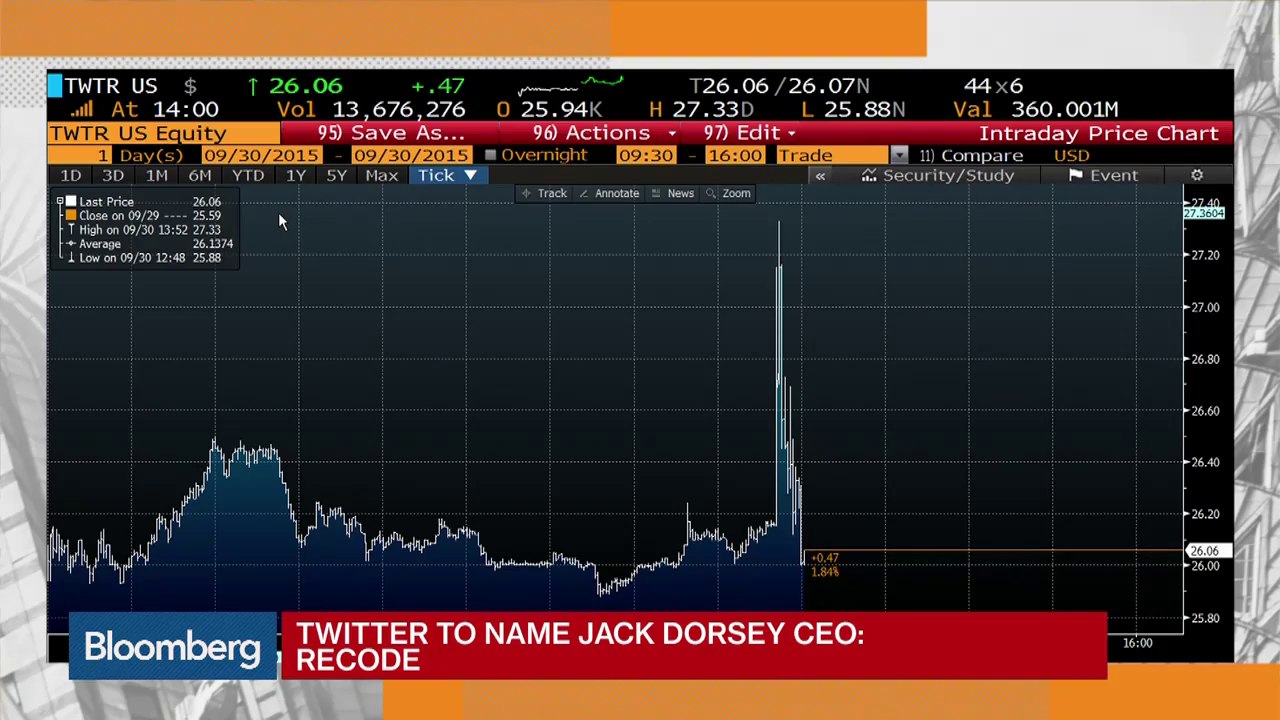Open the Tick interval dropdown
The width and height of the screenshot is (1280, 720).
pyautogui.click(x=447, y=175)
